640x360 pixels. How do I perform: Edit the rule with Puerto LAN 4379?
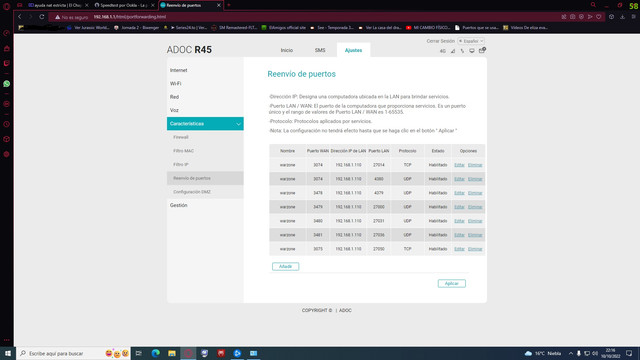(x=459, y=193)
